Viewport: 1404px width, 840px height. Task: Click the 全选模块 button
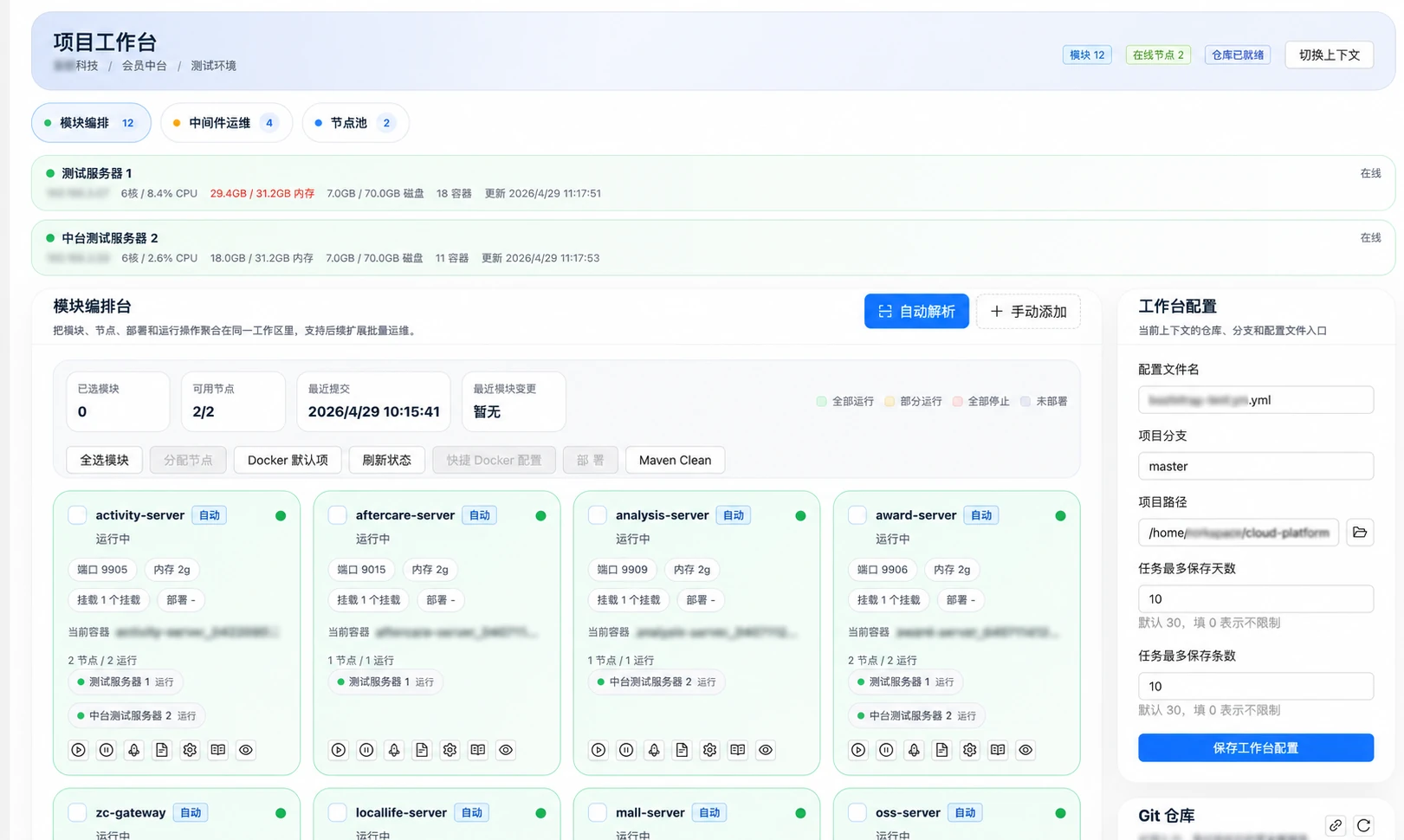pos(104,461)
